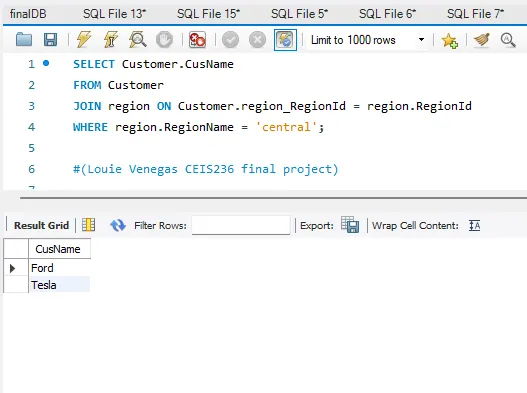Toggle form editor grid icon
This screenshot has height=393, width=527.
(88, 225)
